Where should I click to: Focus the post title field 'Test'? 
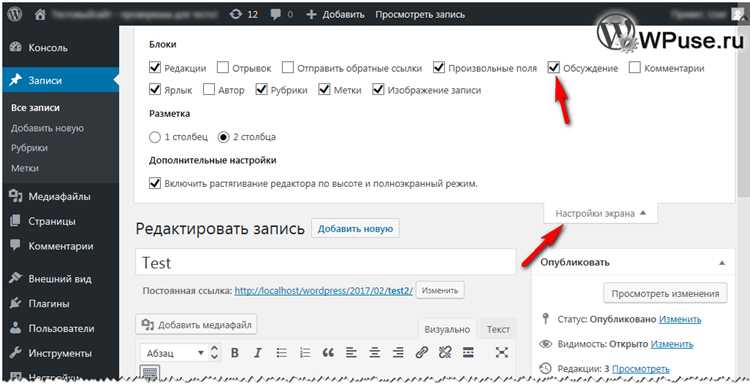(326, 262)
